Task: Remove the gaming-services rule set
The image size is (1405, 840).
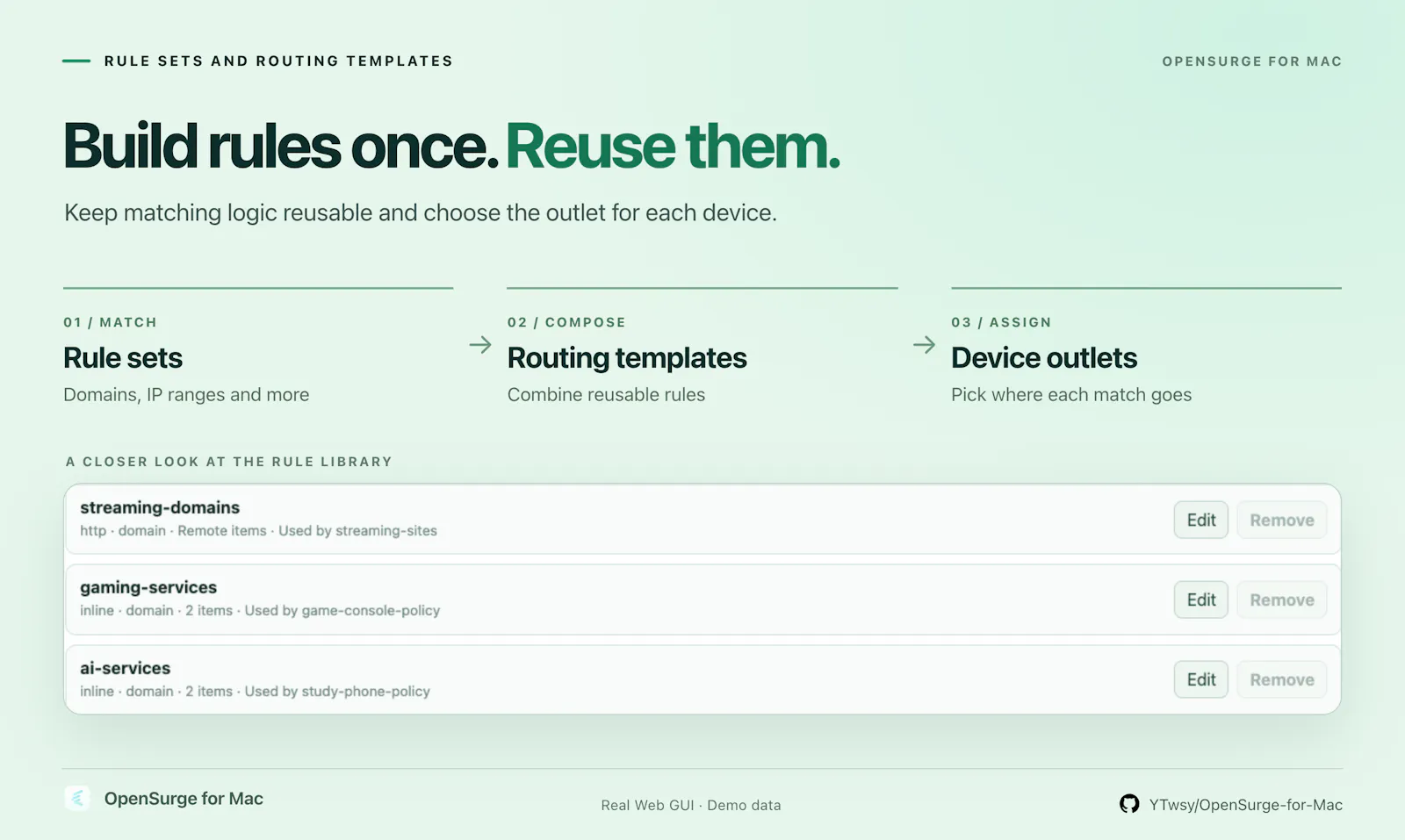Action: pos(1282,599)
